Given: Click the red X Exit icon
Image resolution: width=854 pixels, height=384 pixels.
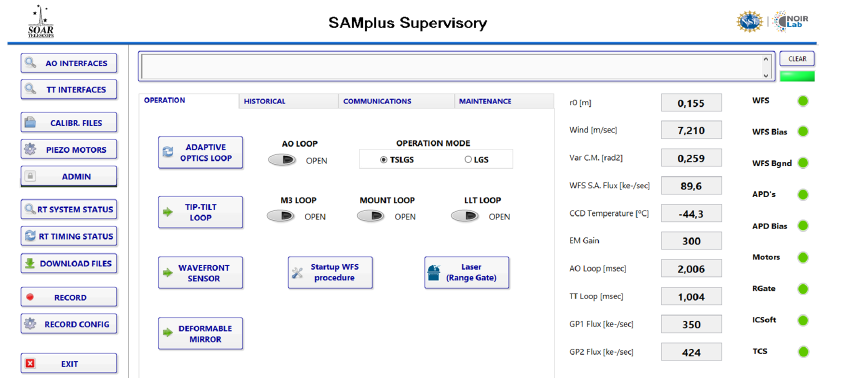Looking at the screenshot, I should coord(30,363).
